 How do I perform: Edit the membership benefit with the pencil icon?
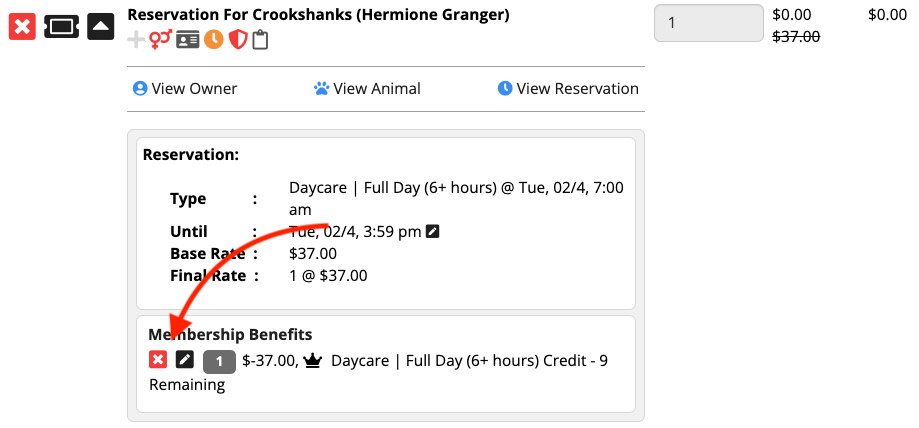pos(185,359)
